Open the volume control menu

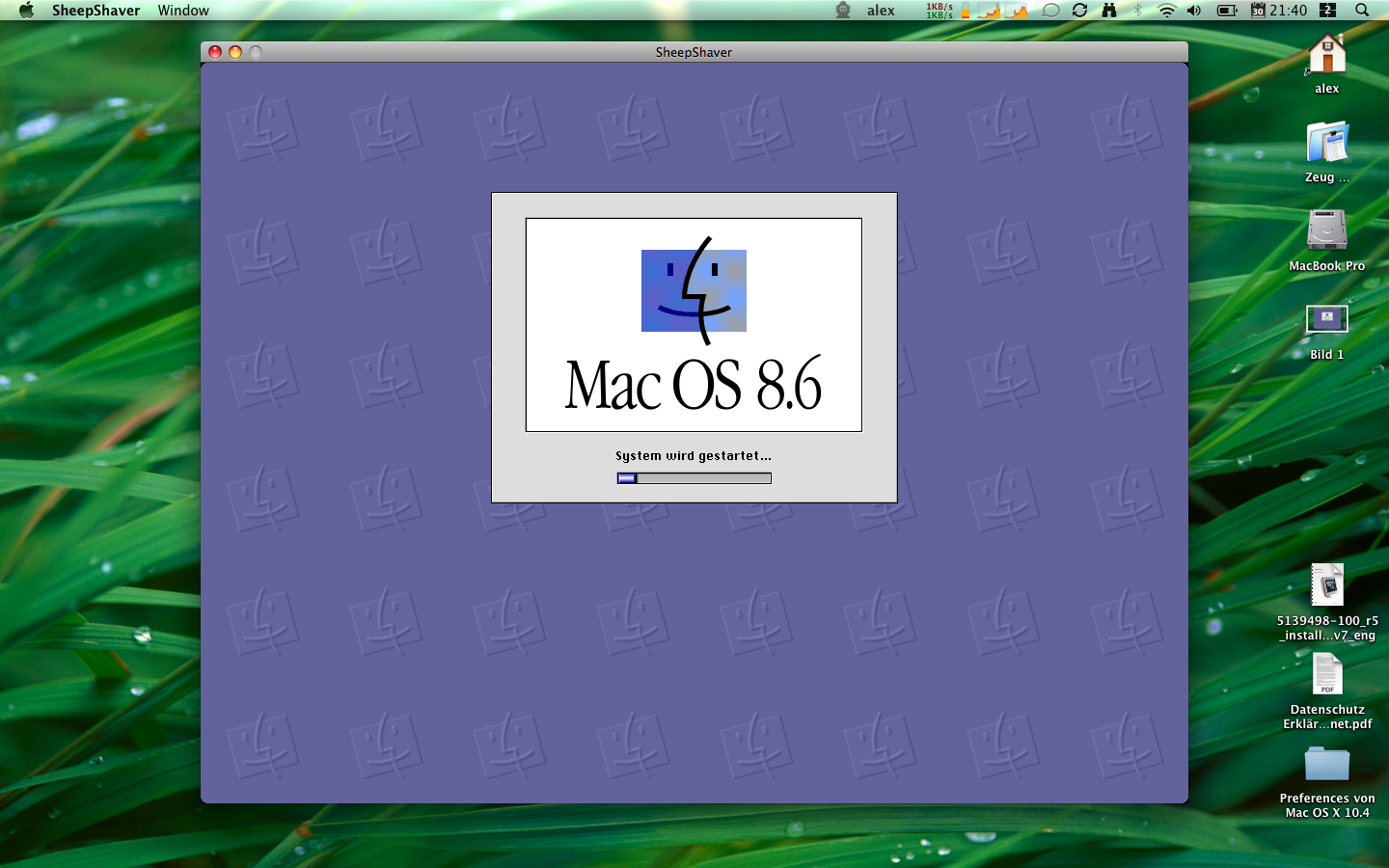(1194, 11)
